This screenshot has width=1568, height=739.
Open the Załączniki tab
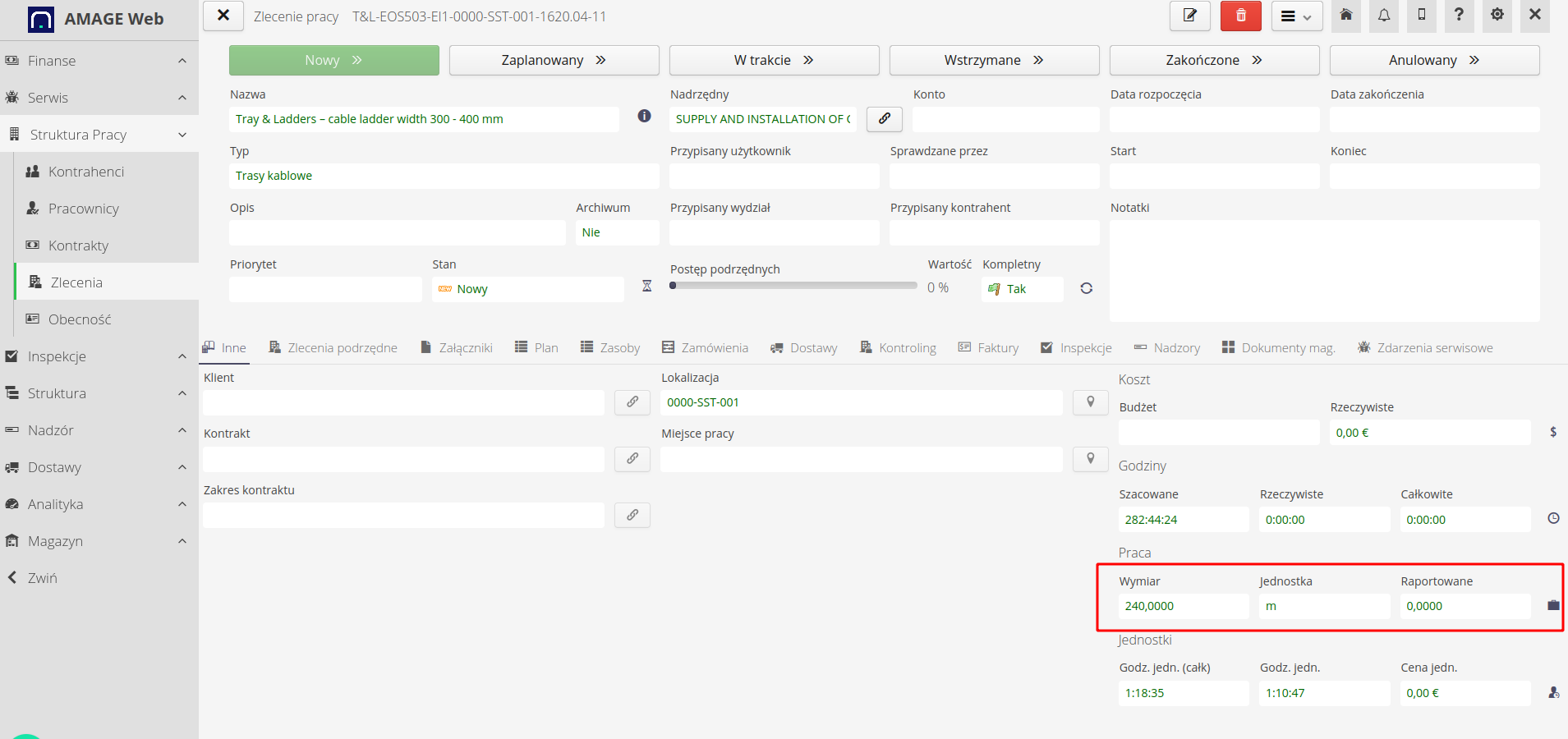tap(456, 348)
